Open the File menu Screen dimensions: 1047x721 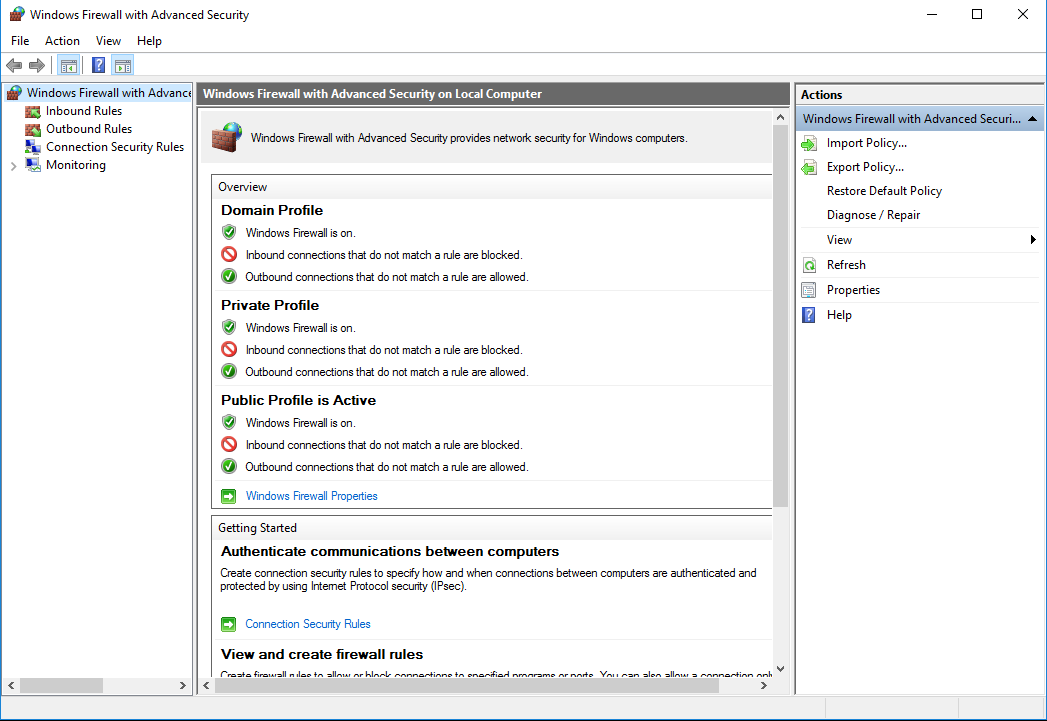(19, 40)
